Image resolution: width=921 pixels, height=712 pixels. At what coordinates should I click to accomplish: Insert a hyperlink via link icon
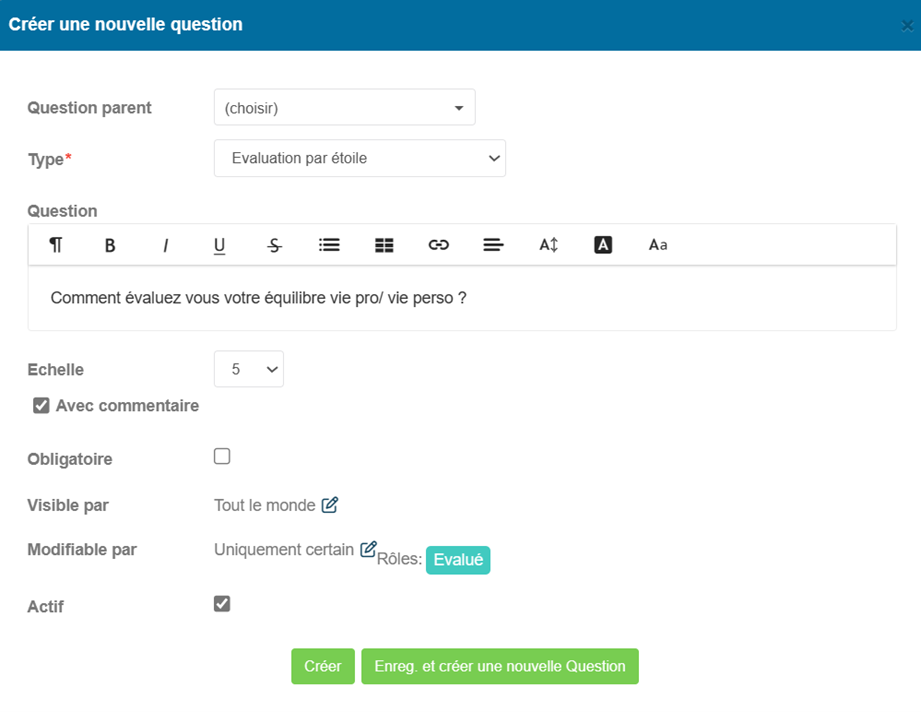(x=439, y=245)
